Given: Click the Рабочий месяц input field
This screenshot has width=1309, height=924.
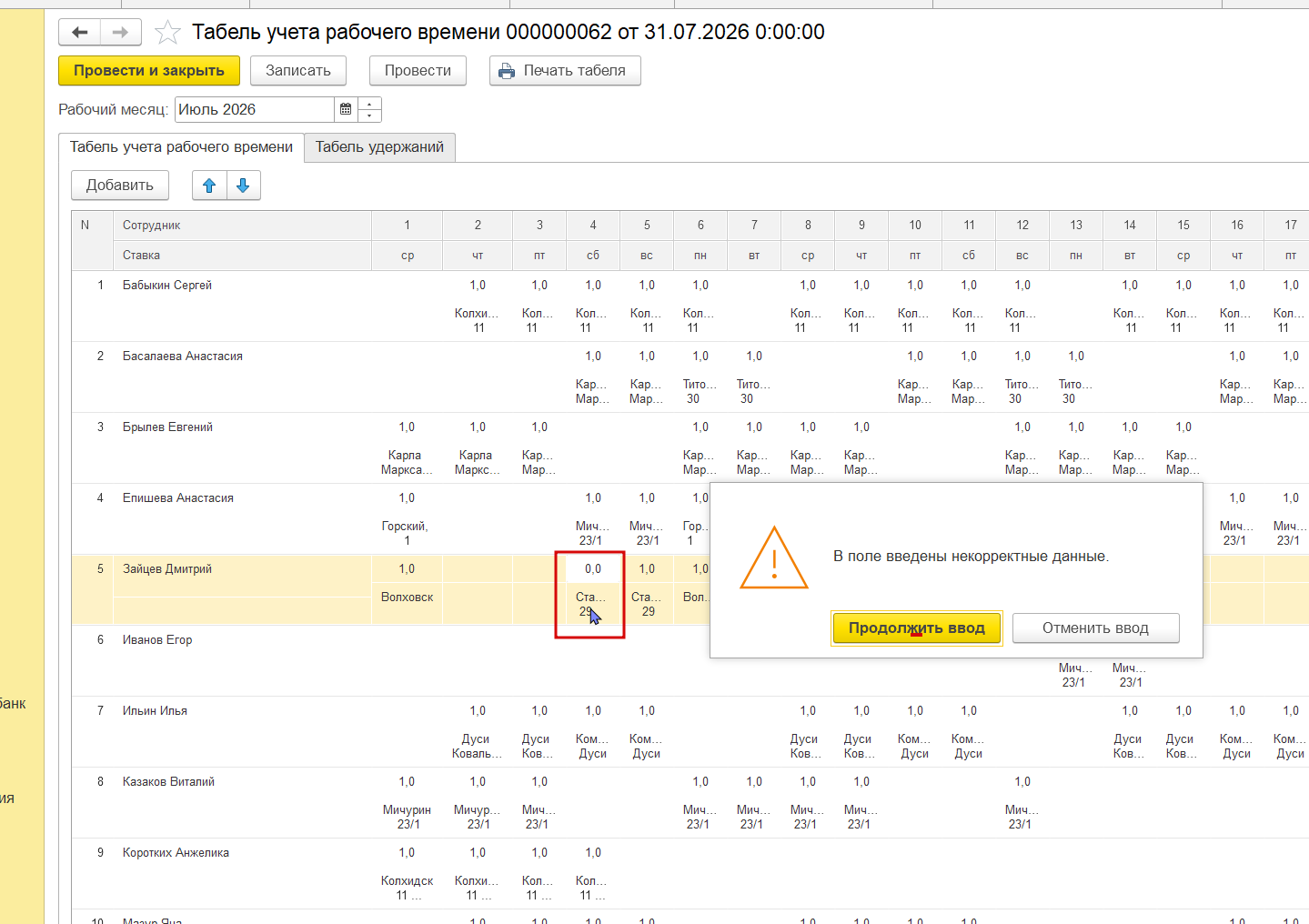Looking at the screenshot, I should [x=255, y=109].
